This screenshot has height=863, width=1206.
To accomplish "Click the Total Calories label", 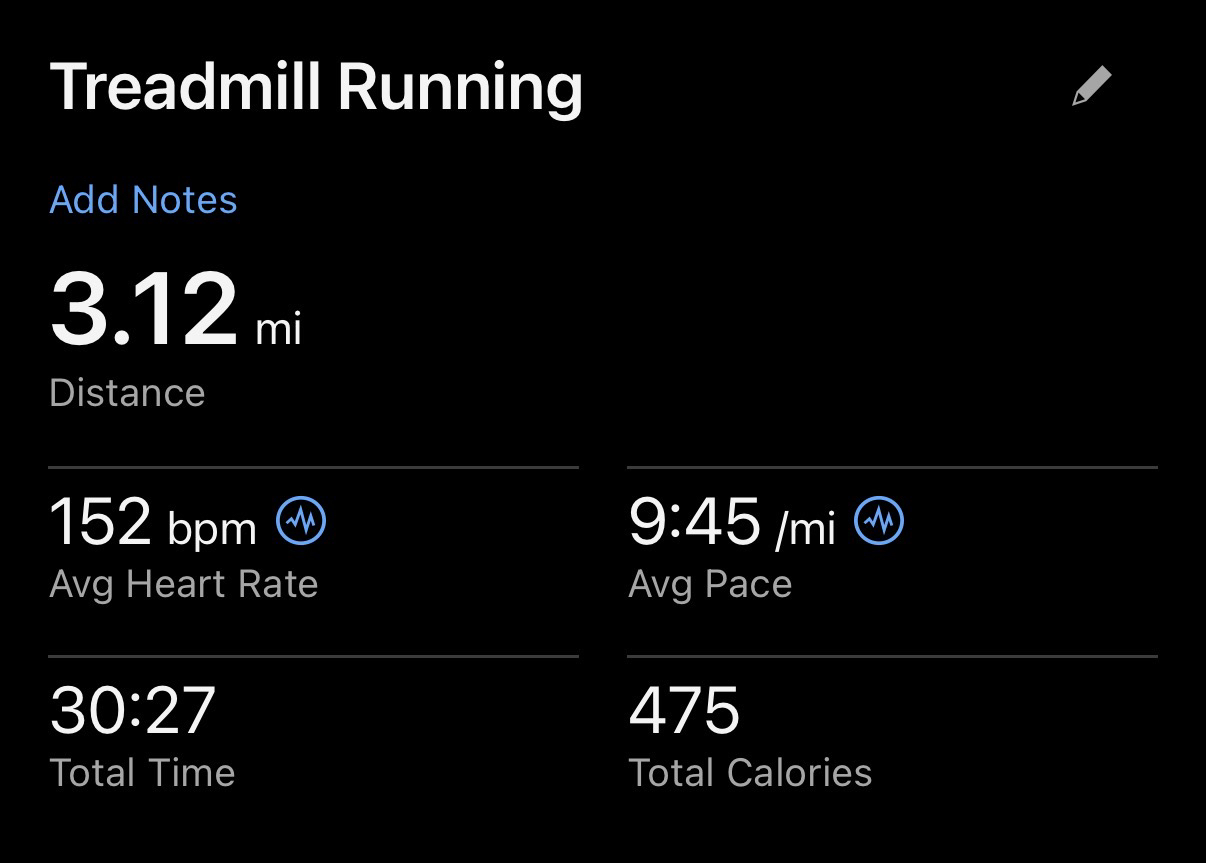I will (750, 773).
